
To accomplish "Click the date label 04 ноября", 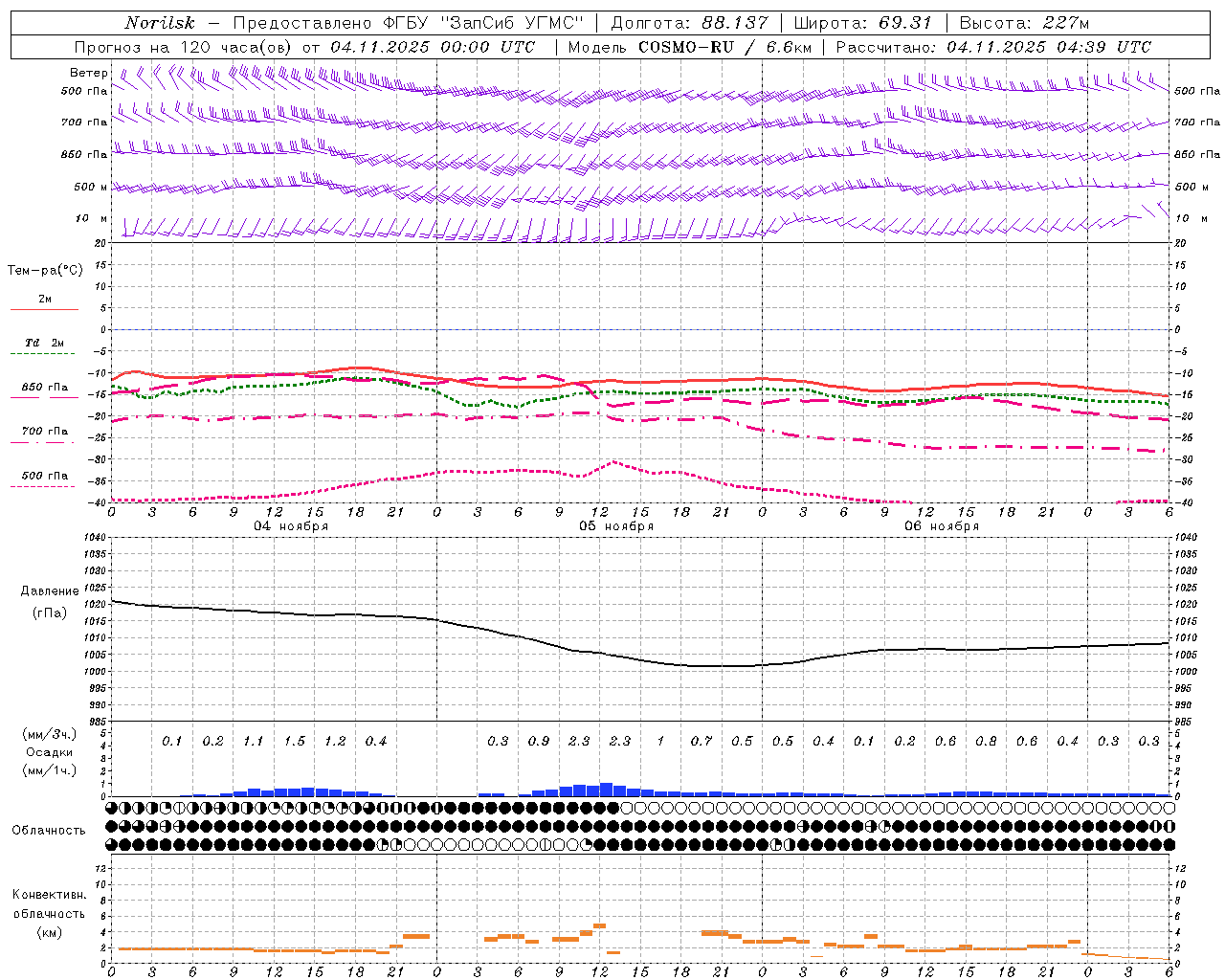I will point(291,526).
